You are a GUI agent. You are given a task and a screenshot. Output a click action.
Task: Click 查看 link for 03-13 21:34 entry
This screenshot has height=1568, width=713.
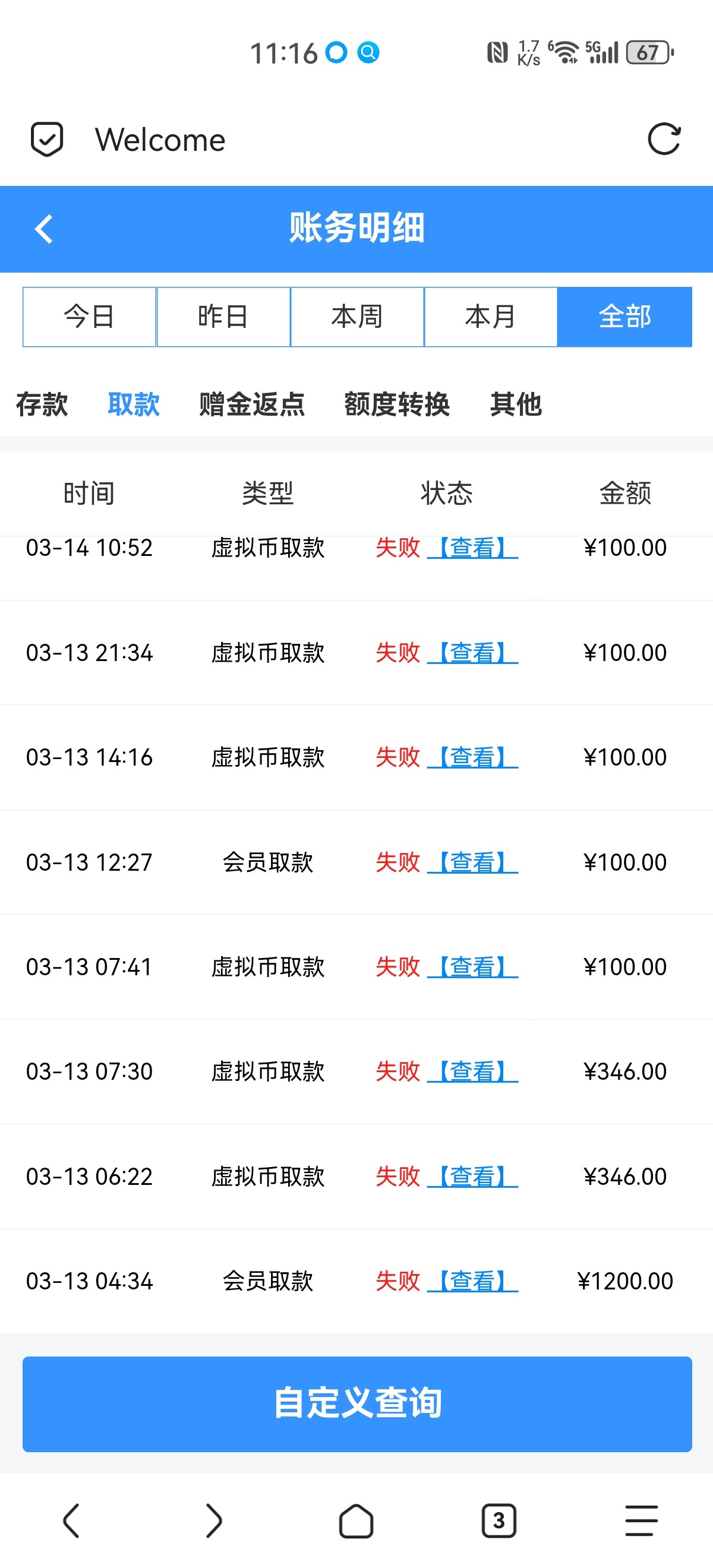point(472,653)
